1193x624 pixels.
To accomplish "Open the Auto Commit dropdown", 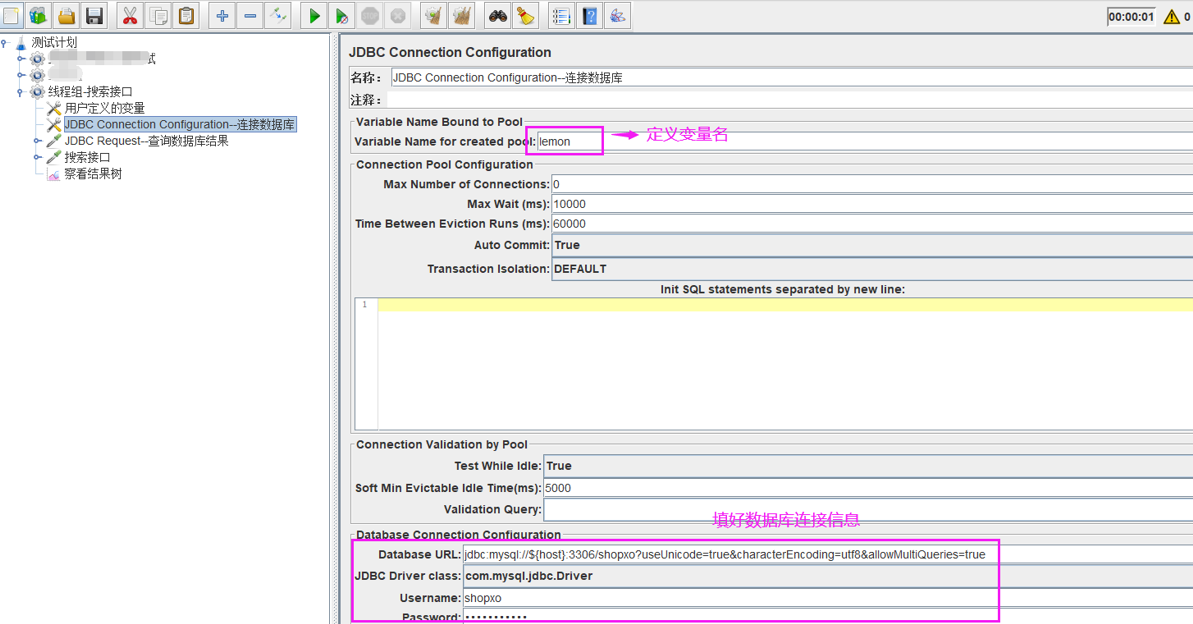I will pyautogui.click(x=870, y=245).
